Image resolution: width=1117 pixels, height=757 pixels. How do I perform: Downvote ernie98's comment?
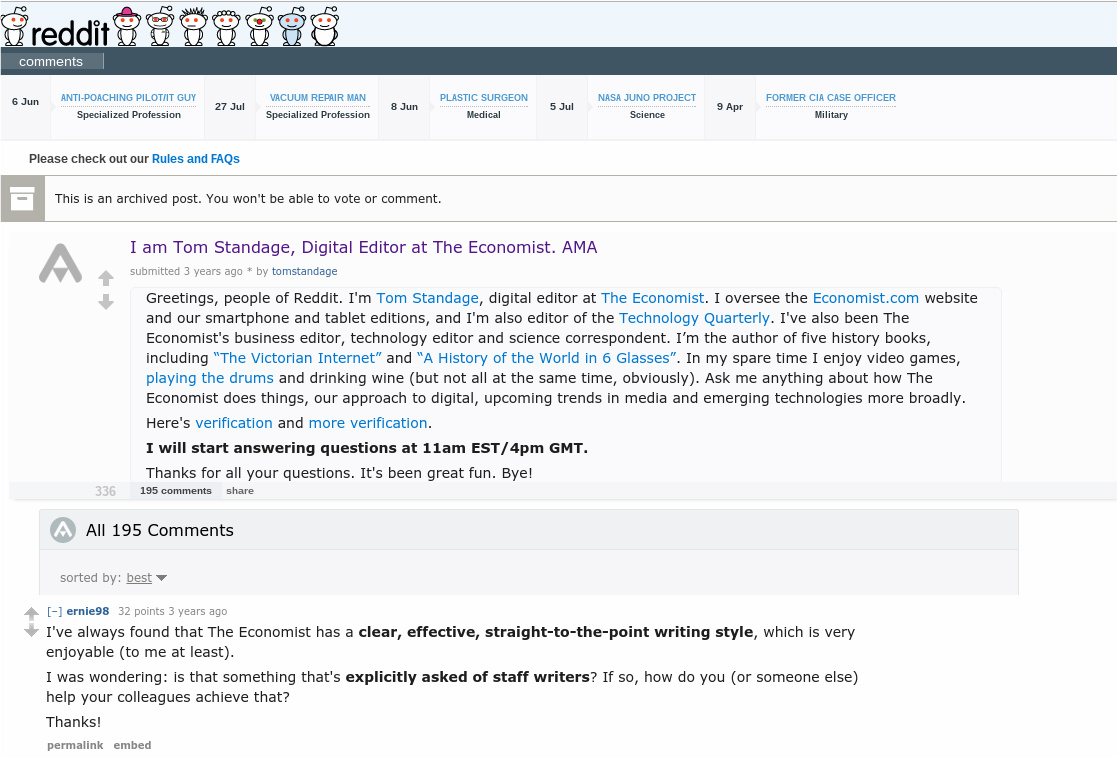(x=31, y=630)
